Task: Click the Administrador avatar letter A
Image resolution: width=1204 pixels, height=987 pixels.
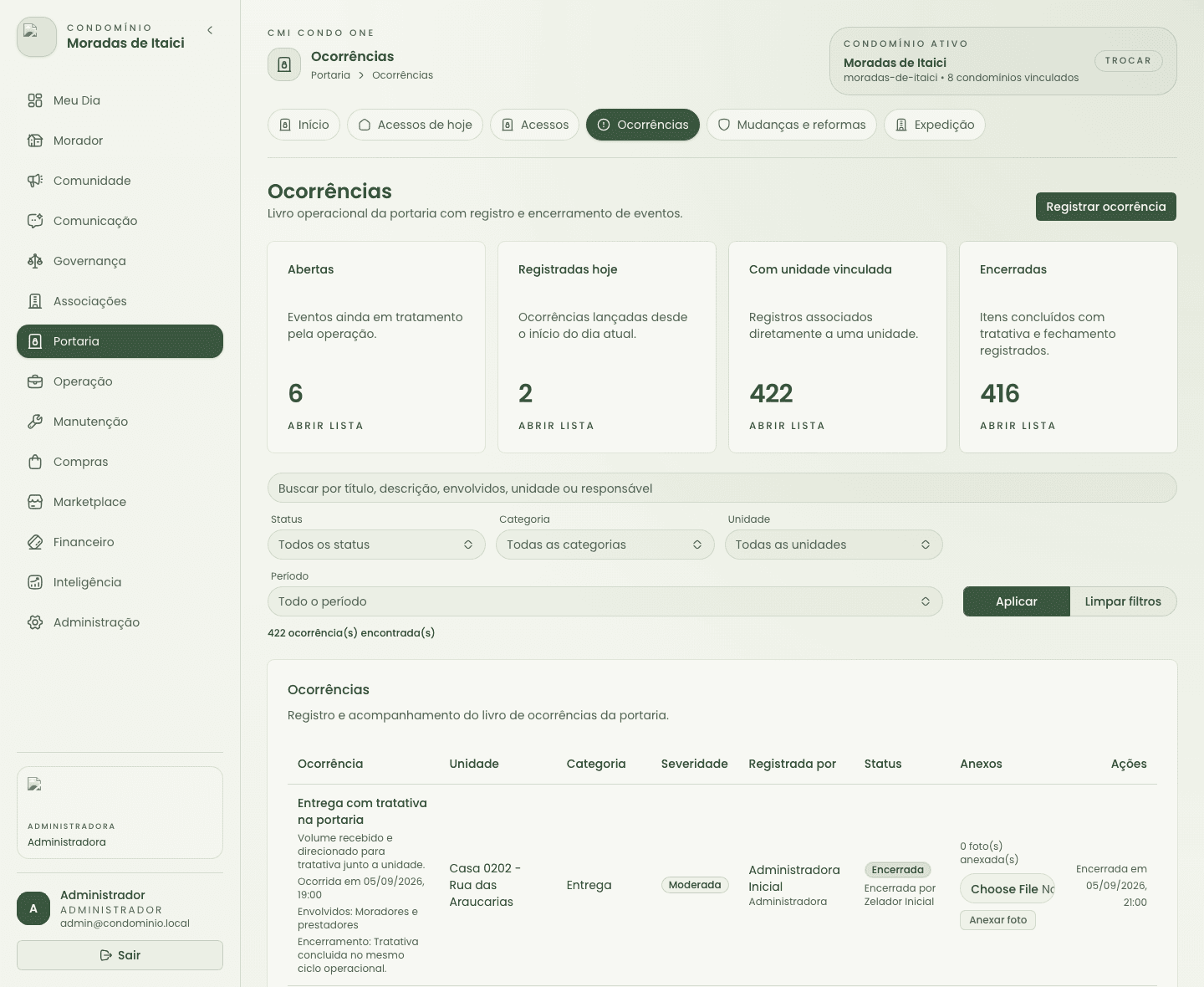Action: point(33,908)
